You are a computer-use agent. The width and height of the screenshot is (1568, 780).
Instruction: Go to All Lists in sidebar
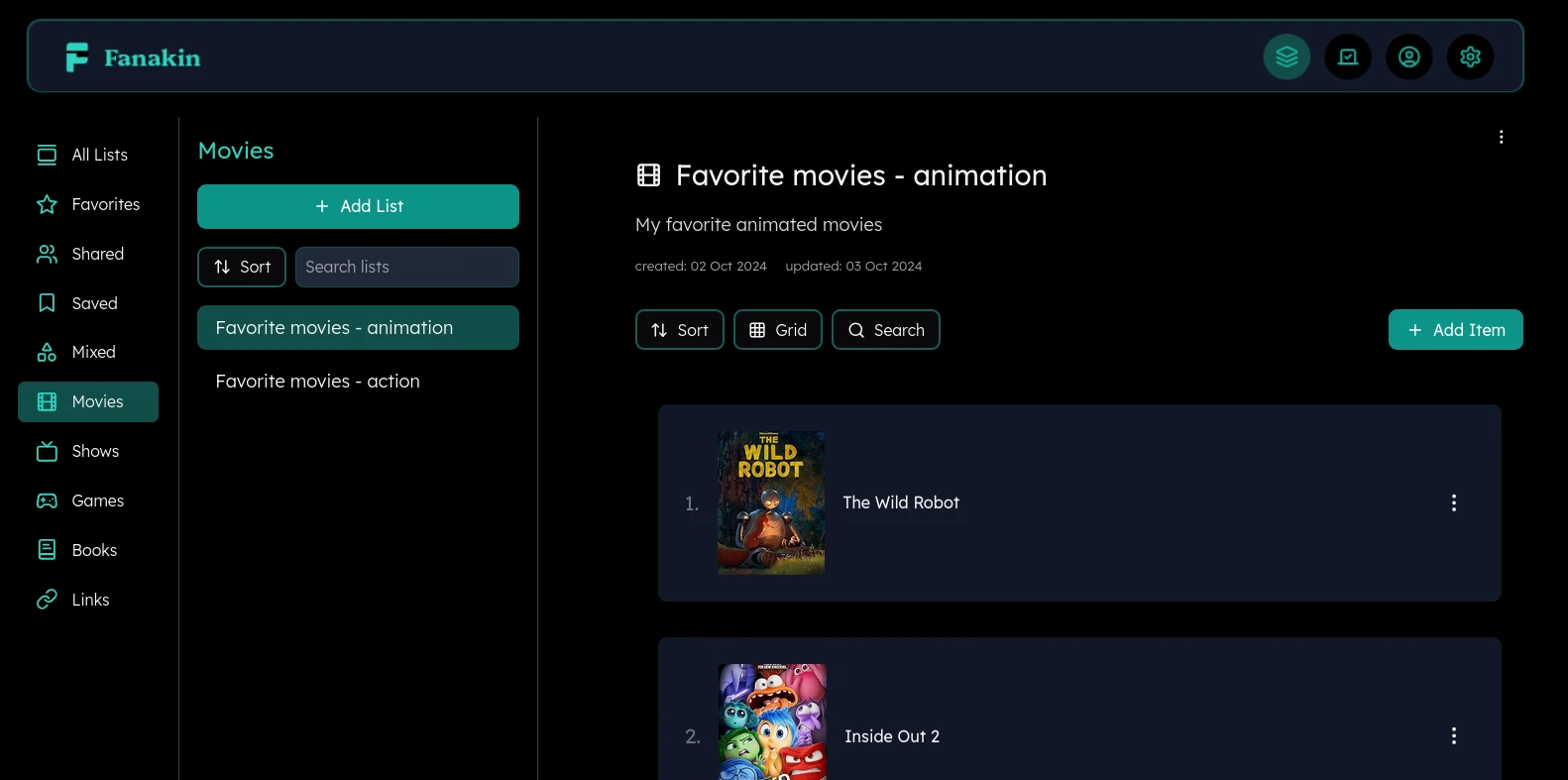click(x=88, y=155)
